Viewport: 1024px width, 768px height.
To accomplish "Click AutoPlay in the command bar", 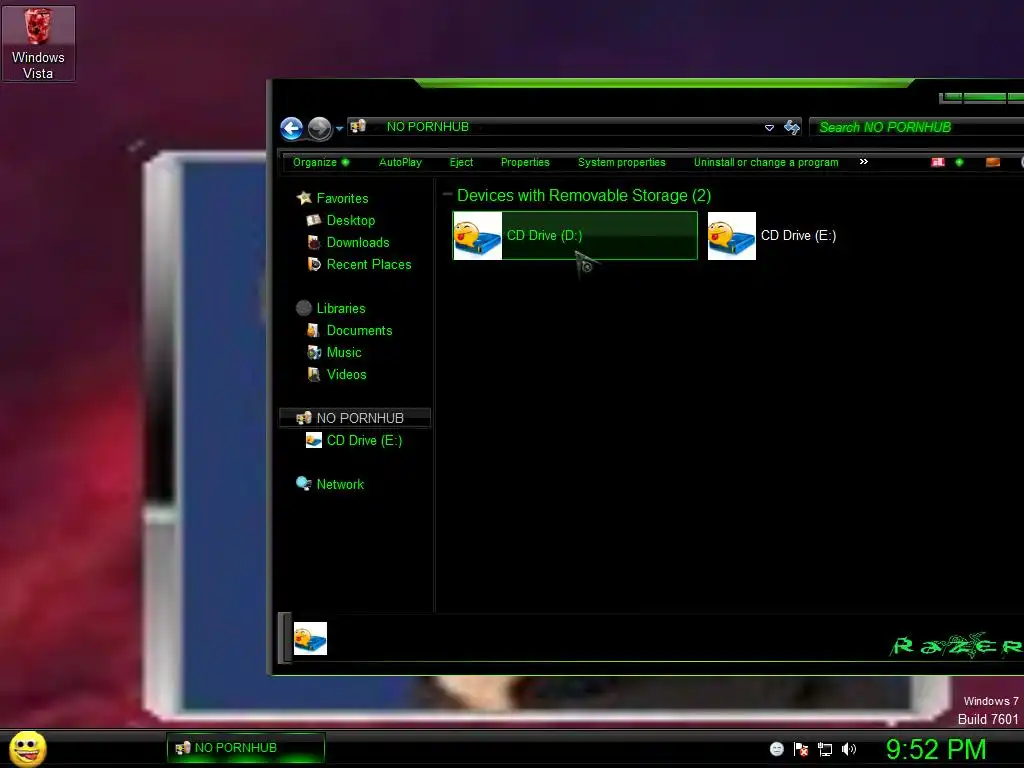I will click(400, 162).
